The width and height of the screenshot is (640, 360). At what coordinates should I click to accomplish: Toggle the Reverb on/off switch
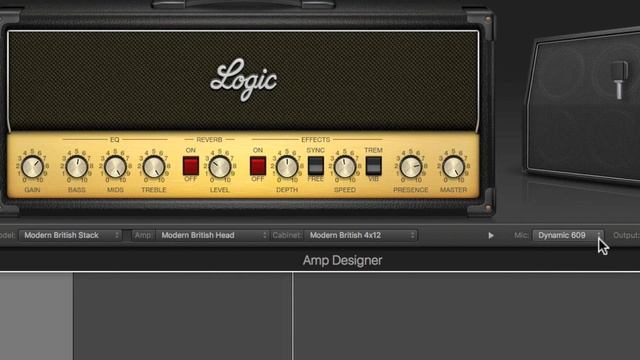(x=191, y=166)
